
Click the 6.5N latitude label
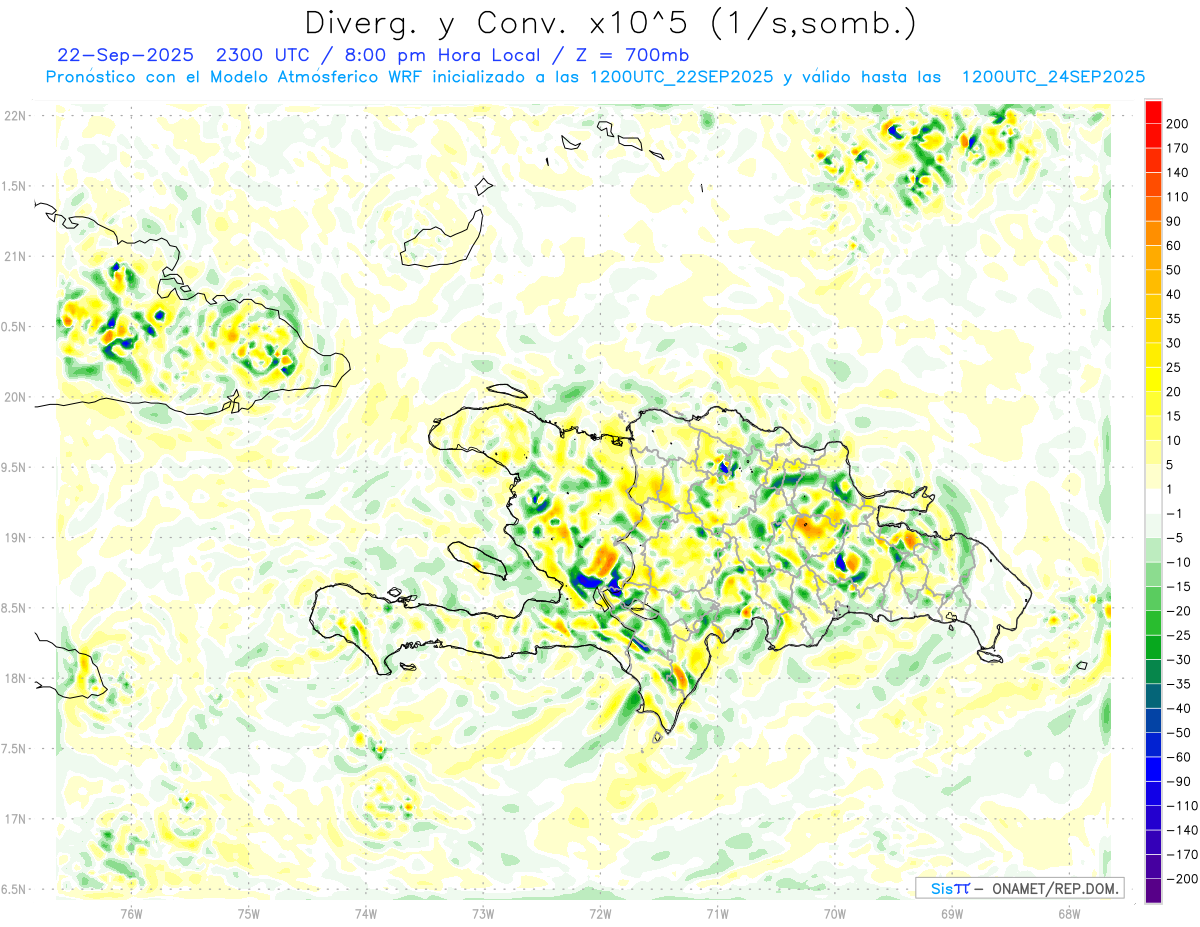click(14, 890)
